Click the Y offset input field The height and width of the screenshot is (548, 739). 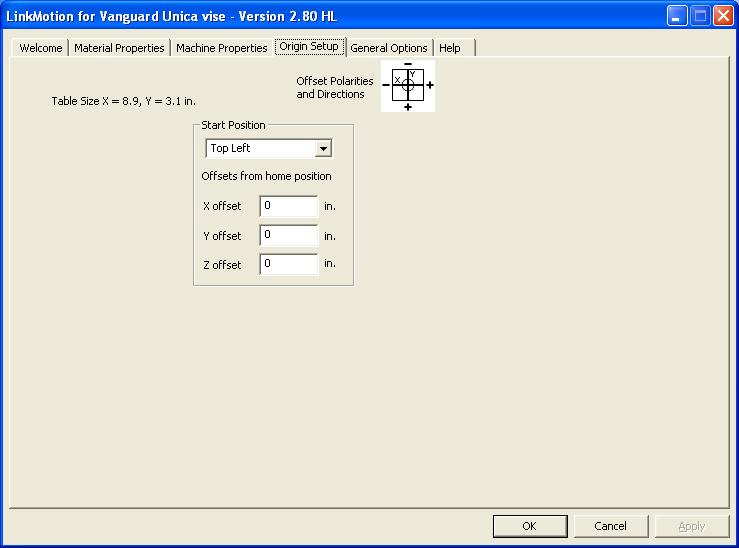click(x=289, y=235)
